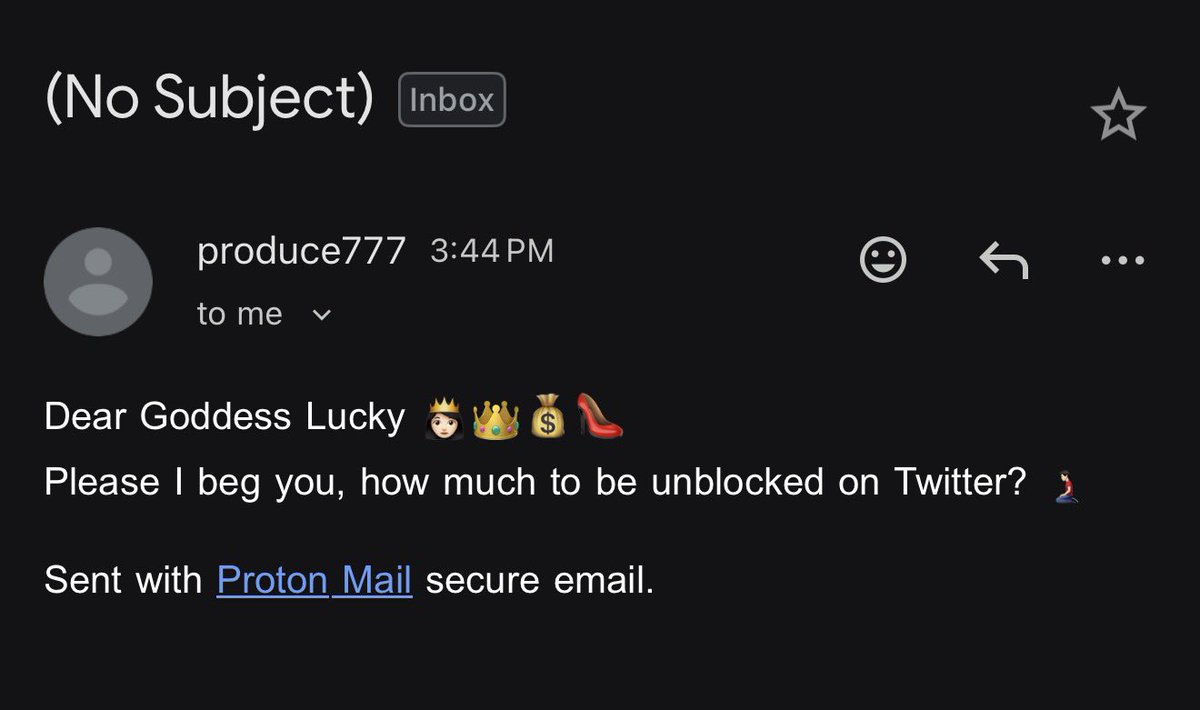Click sender name produce777

pyautogui.click(x=301, y=250)
